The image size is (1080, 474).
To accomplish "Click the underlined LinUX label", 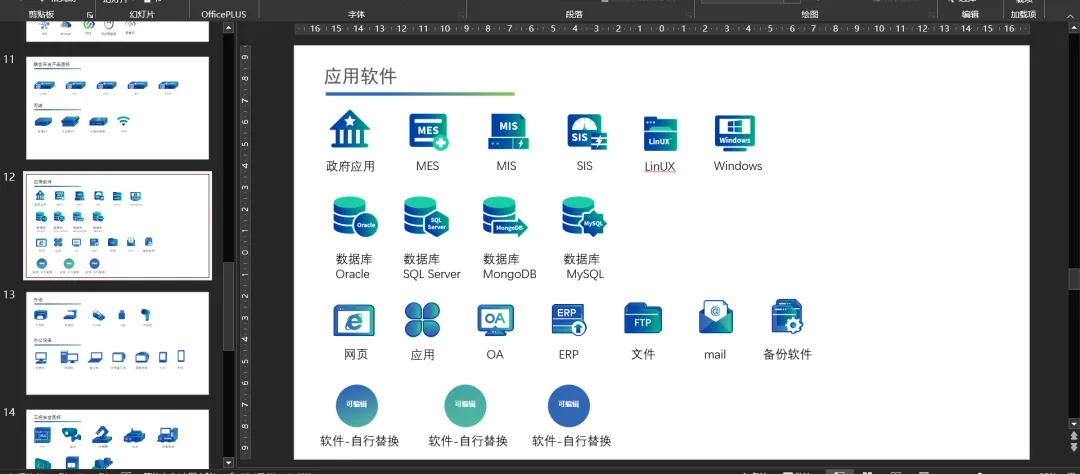I will [x=660, y=167].
